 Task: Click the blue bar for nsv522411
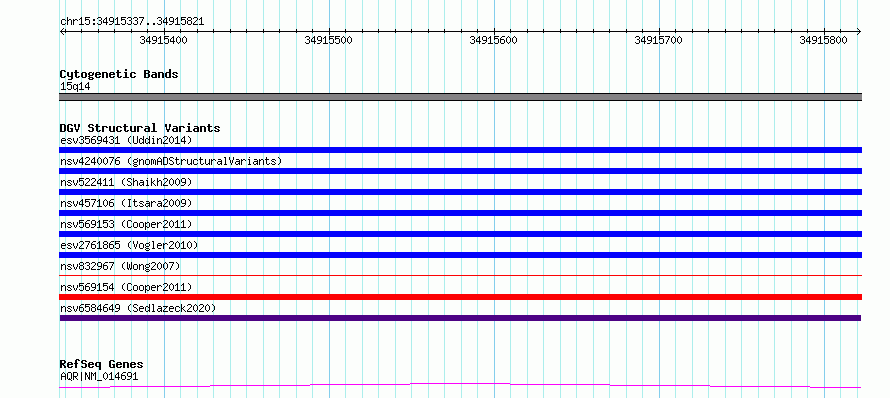click(x=460, y=192)
